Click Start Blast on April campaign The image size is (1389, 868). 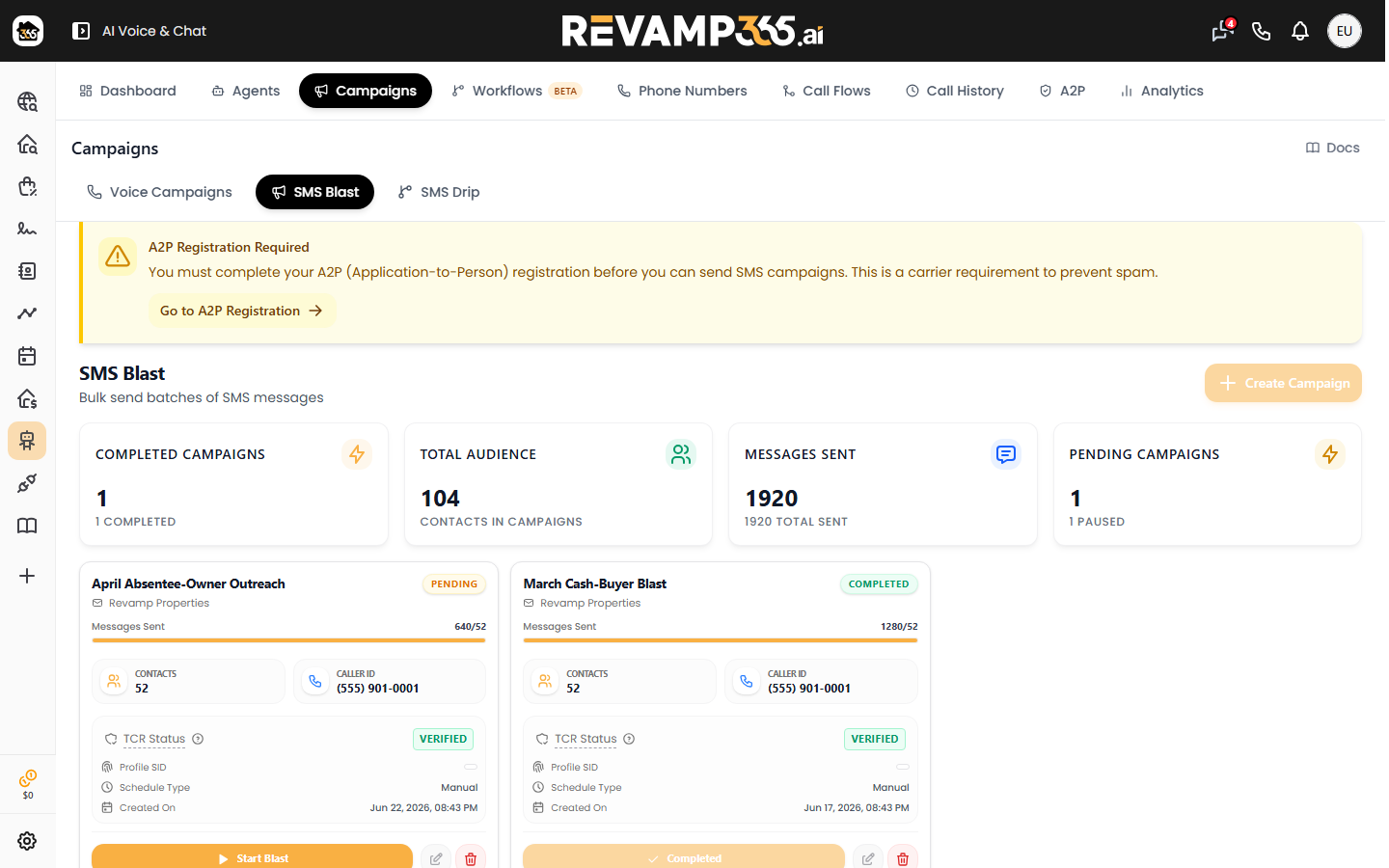(x=252, y=858)
